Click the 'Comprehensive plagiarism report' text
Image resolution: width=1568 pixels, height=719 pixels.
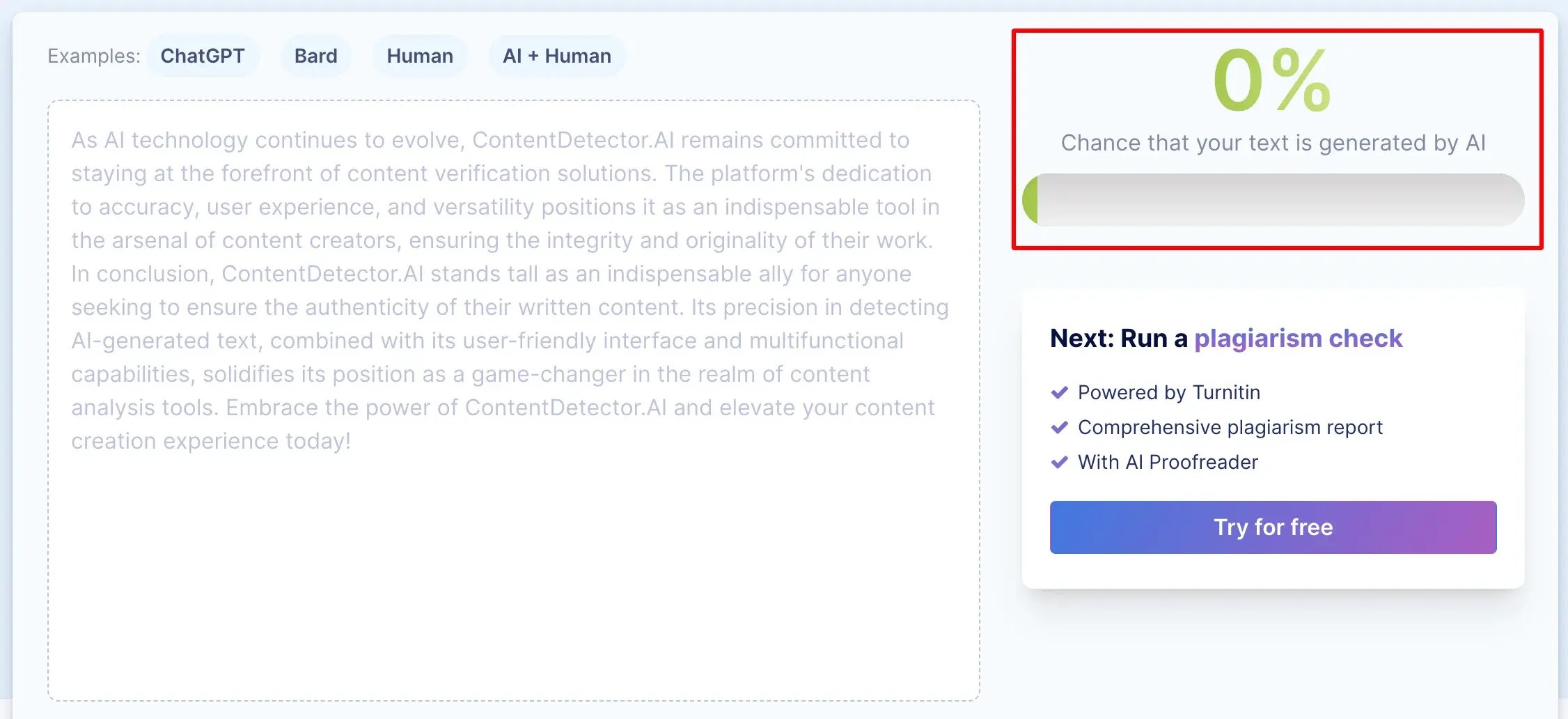1230,428
